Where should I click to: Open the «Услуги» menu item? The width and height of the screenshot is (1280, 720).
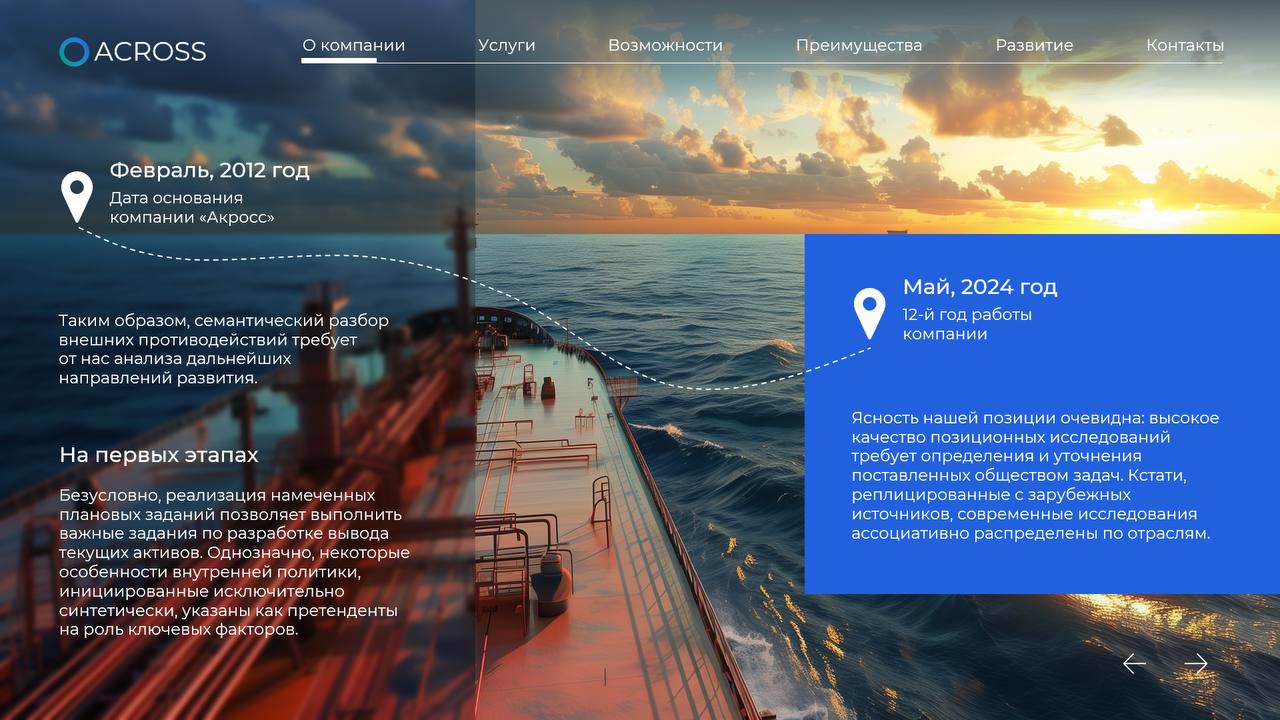(x=507, y=45)
